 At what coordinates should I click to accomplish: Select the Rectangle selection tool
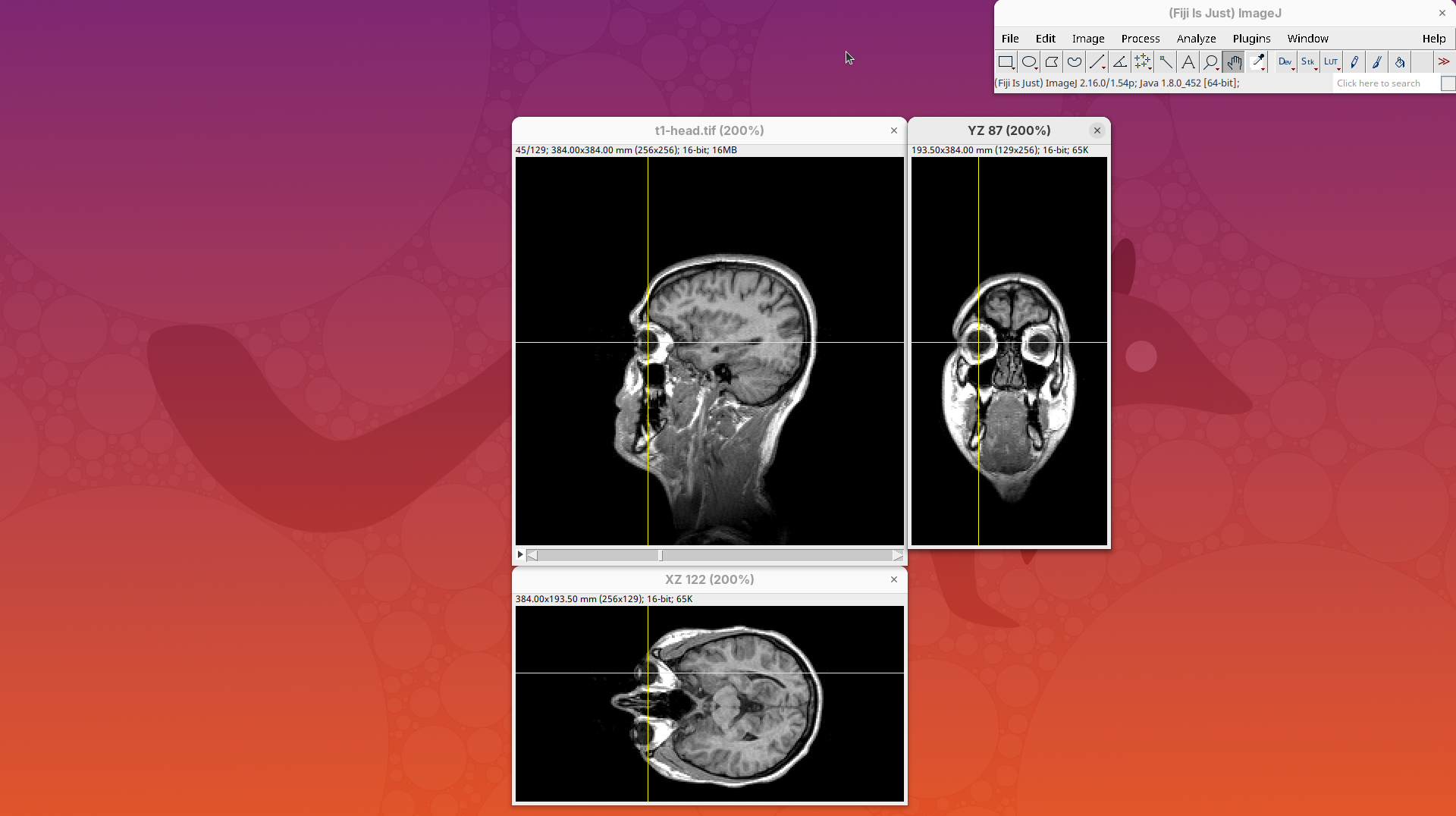1006,62
